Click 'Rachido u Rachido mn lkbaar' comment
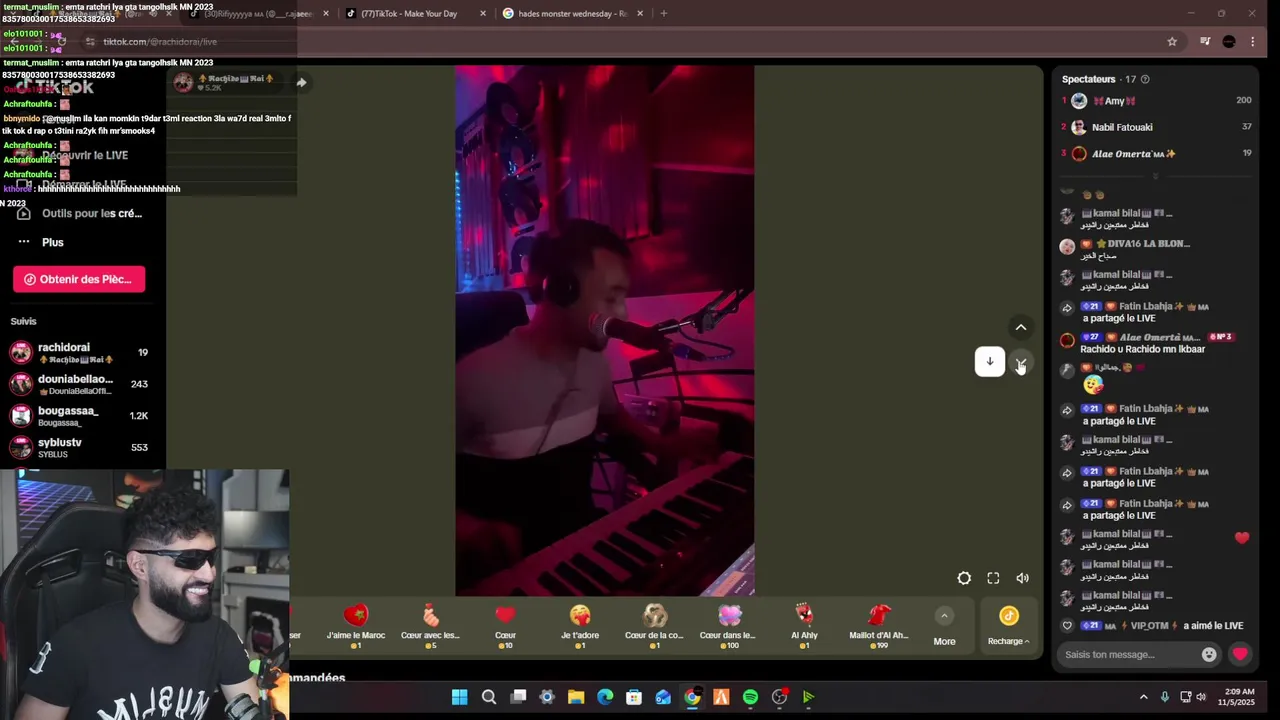This screenshot has width=1280, height=720. pos(1143,349)
